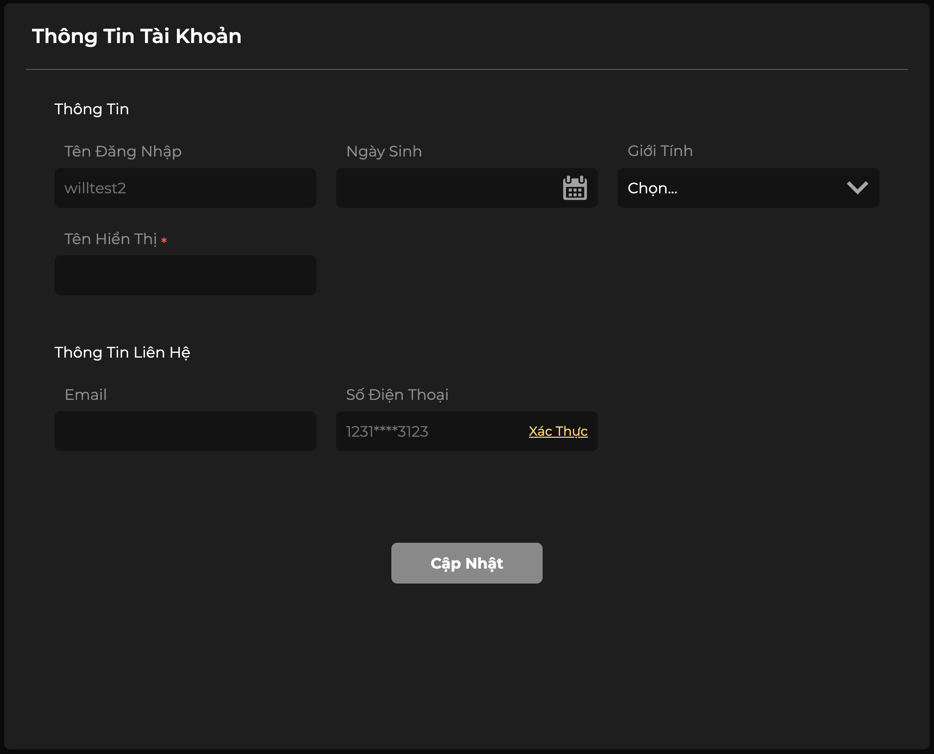Click the Thông Tin Liên Hệ heading
934x754 pixels.
tap(122, 352)
